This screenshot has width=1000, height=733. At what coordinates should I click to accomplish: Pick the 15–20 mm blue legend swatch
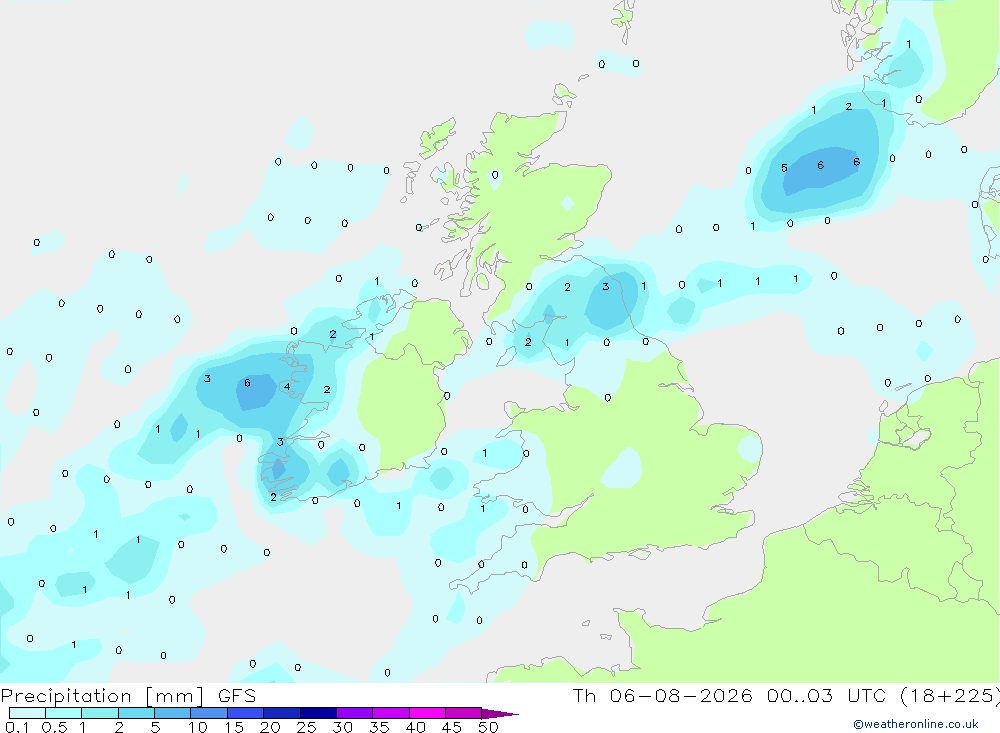[x=246, y=713]
